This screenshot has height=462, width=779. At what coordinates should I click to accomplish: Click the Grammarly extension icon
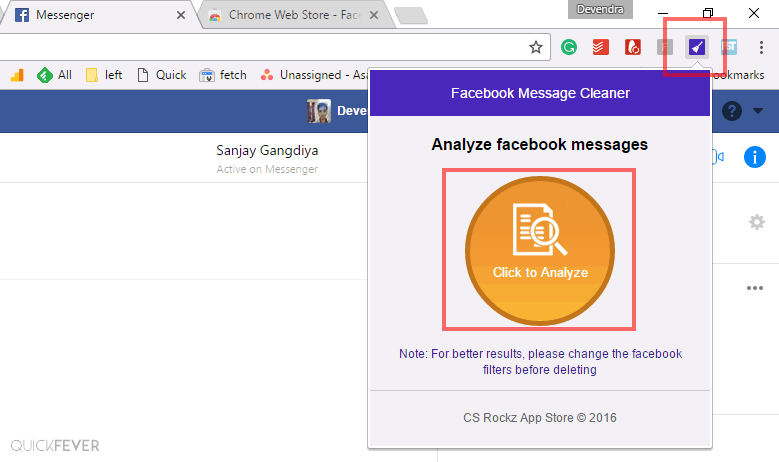[x=569, y=47]
